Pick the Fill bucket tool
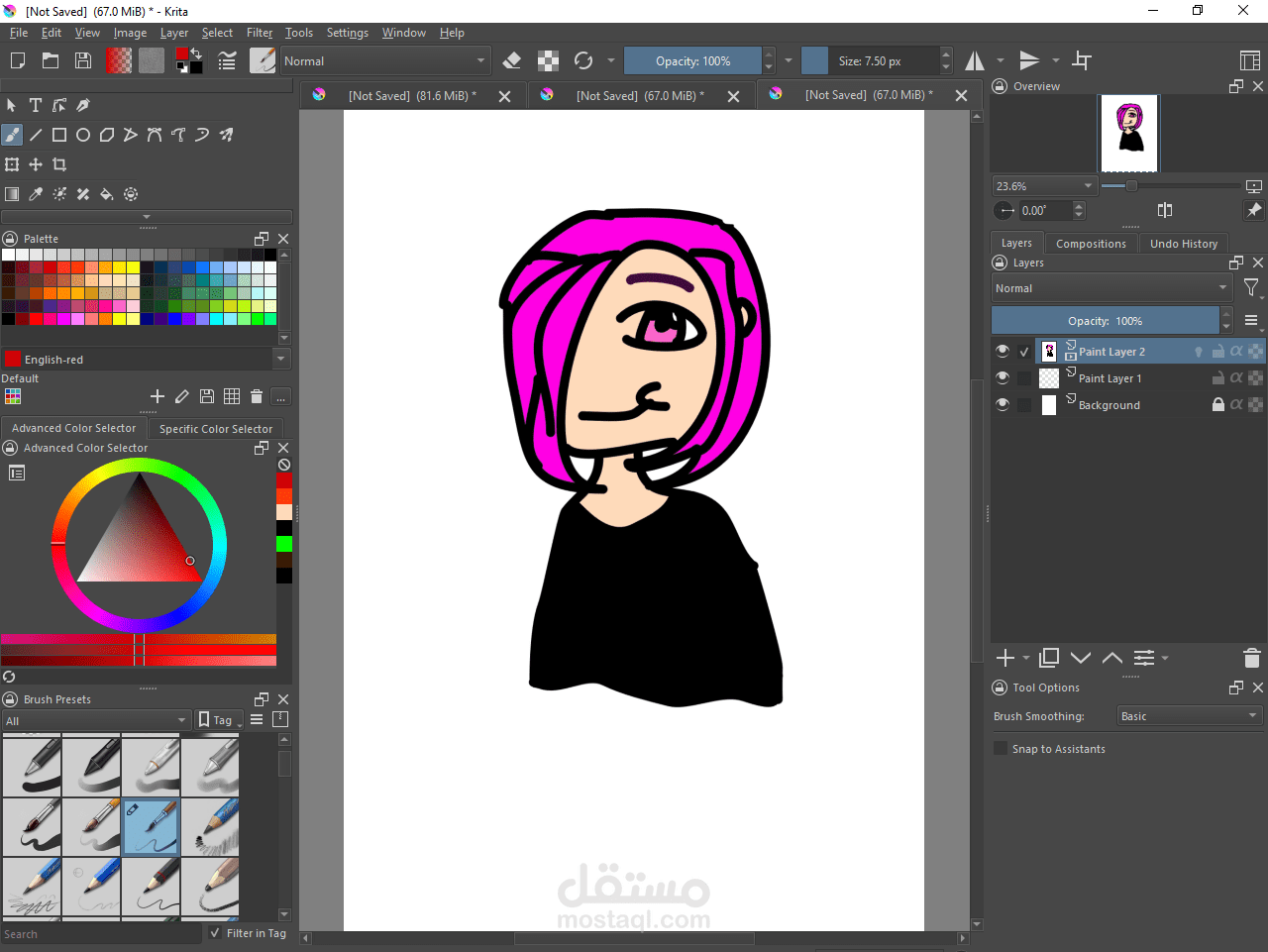Screen dimensions: 1268x952 [107, 194]
